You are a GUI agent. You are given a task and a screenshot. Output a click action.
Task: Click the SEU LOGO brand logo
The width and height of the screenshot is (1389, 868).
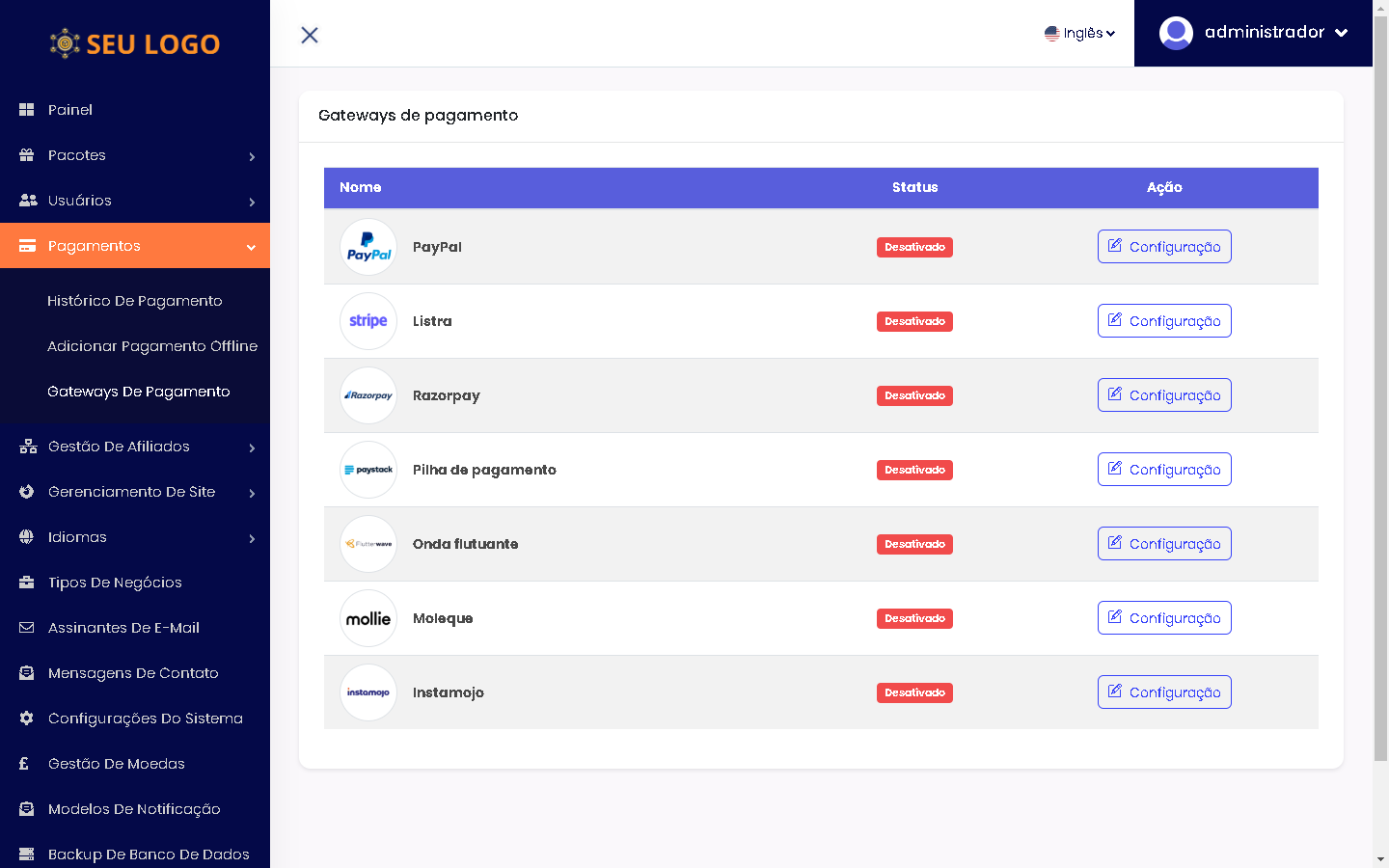pos(135,43)
